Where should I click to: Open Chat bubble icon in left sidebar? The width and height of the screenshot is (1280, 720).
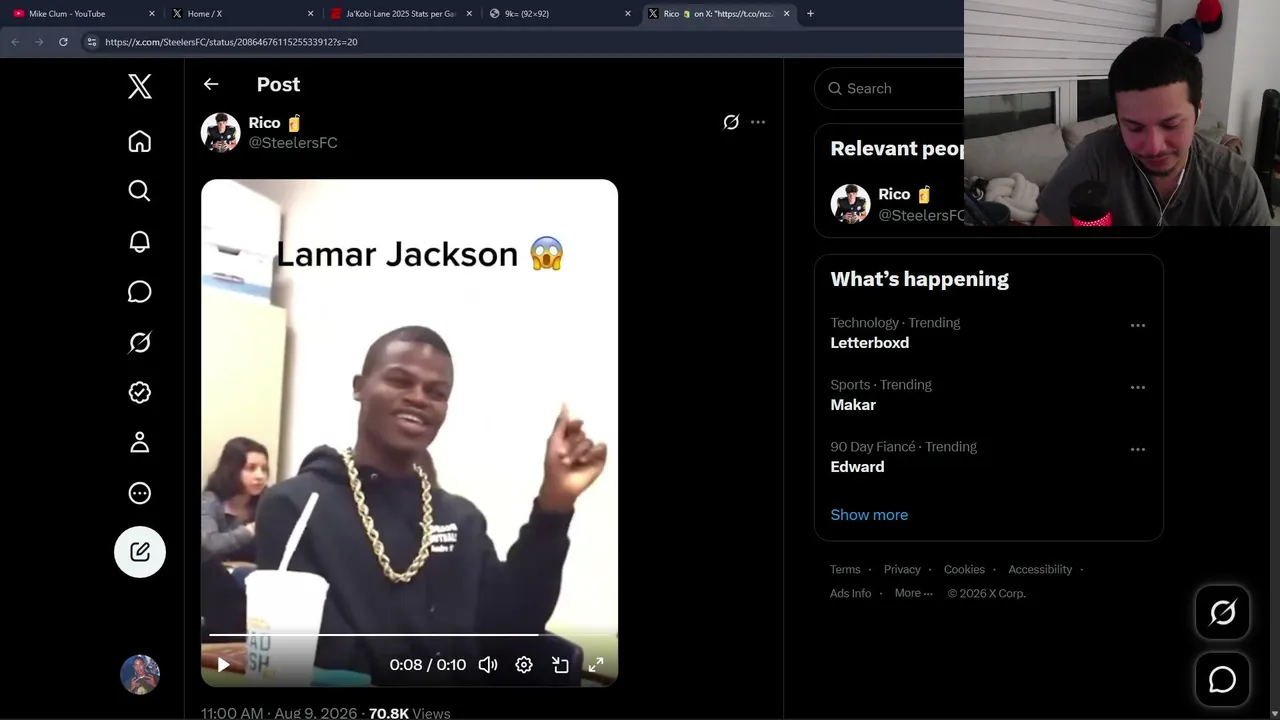coord(140,292)
